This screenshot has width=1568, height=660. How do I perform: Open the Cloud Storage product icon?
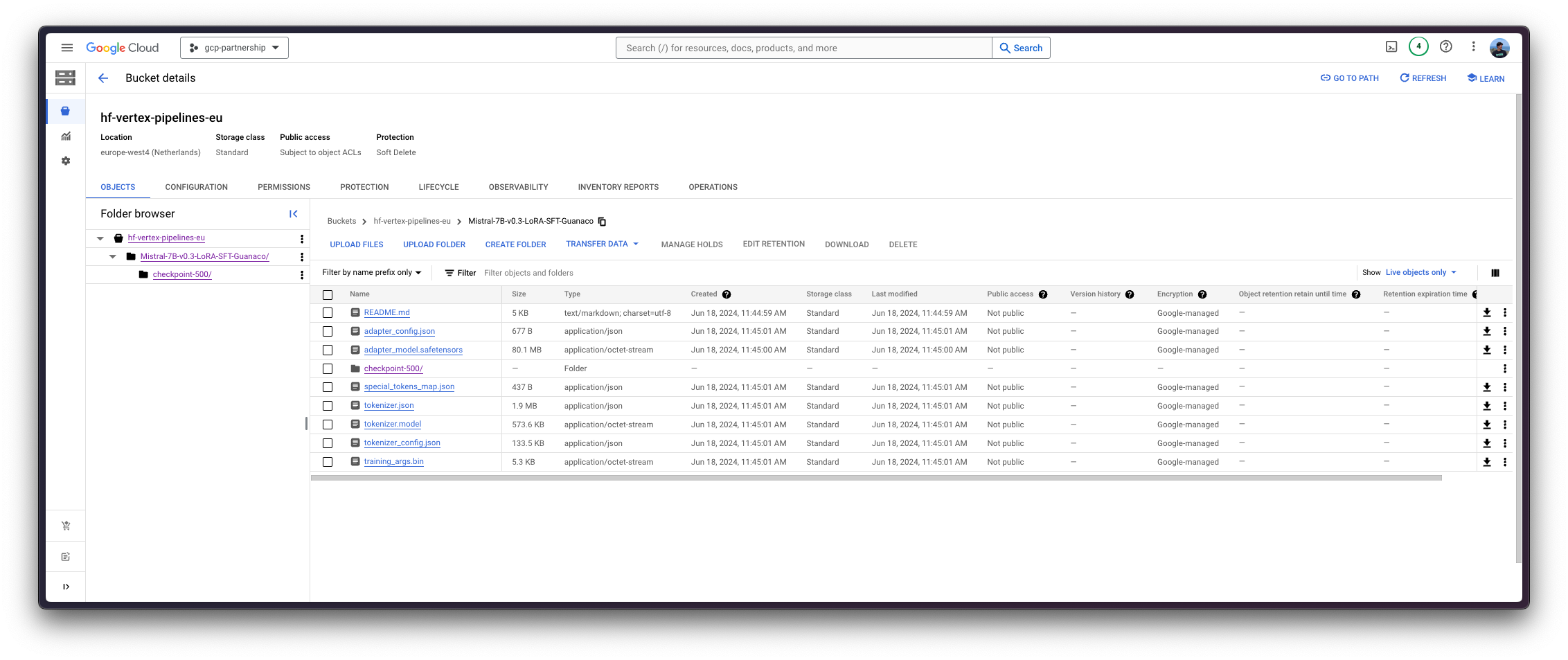point(65,78)
